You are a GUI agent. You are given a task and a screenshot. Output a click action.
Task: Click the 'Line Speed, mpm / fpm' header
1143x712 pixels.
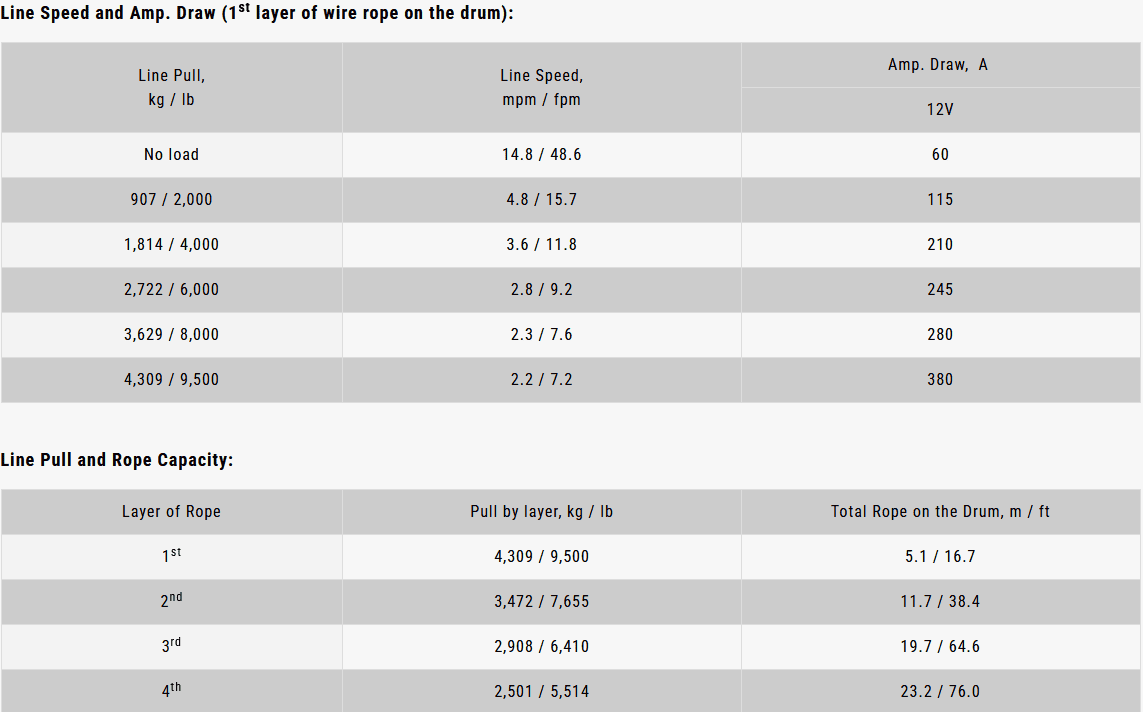tap(541, 87)
